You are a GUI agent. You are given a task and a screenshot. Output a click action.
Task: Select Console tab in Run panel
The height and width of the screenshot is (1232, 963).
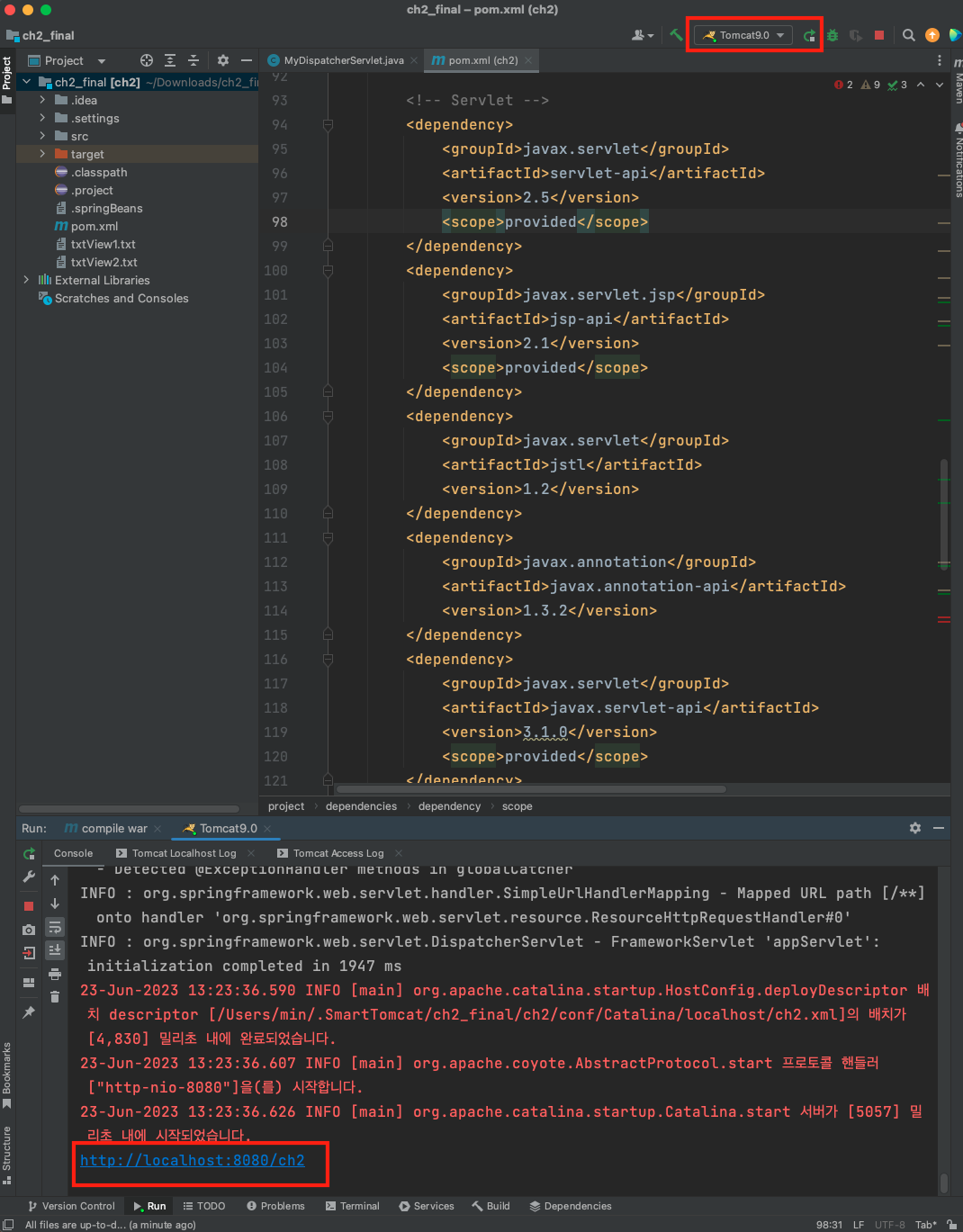(x=73, y=853)
